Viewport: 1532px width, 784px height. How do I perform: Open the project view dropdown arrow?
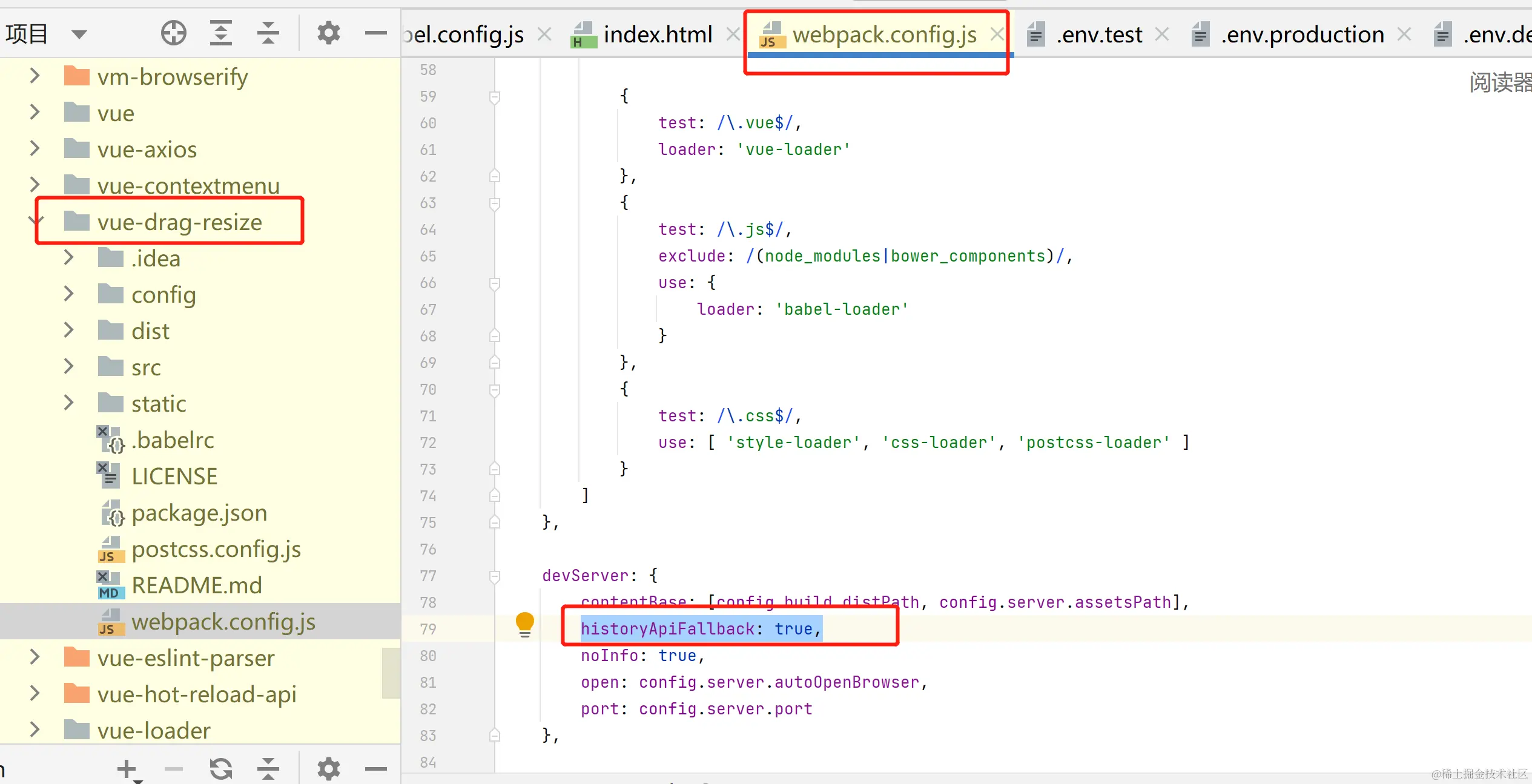pos(79,34)
